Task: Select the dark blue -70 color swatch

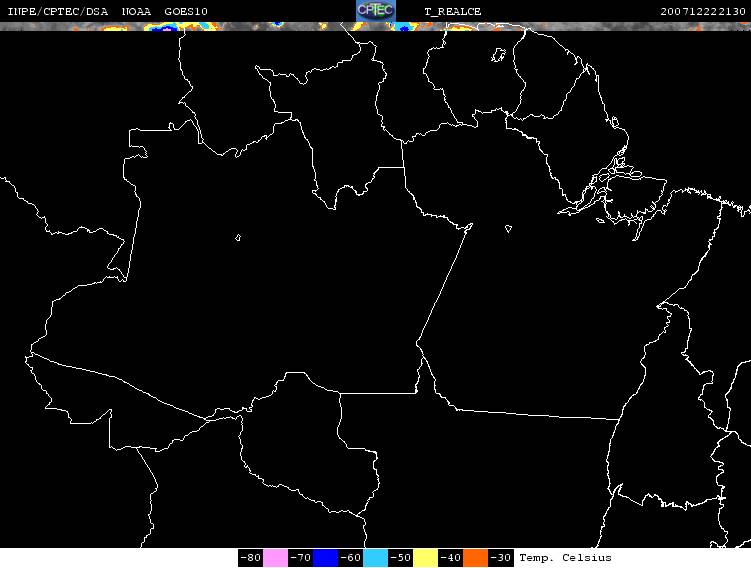Action: [x=325, y=557]
